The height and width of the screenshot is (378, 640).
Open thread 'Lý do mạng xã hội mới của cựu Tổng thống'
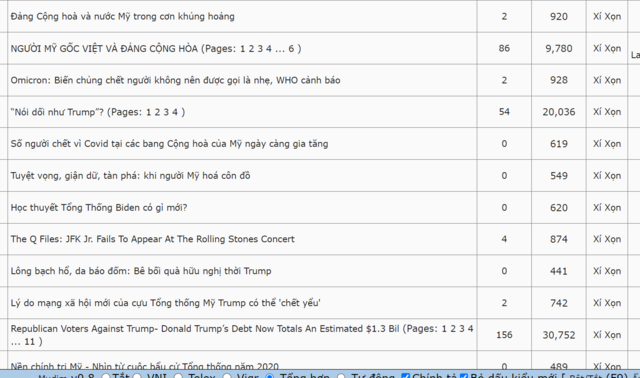(x=165, y=303)
